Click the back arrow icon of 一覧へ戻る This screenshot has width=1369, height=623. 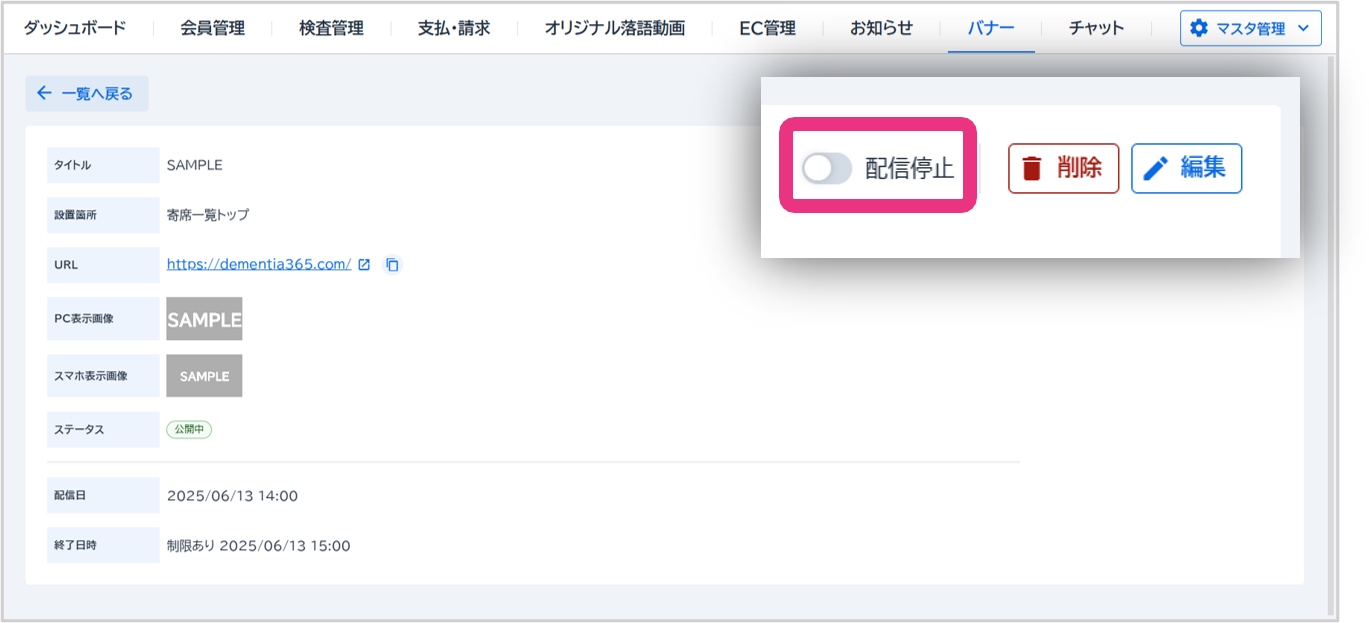pos(44,94)
